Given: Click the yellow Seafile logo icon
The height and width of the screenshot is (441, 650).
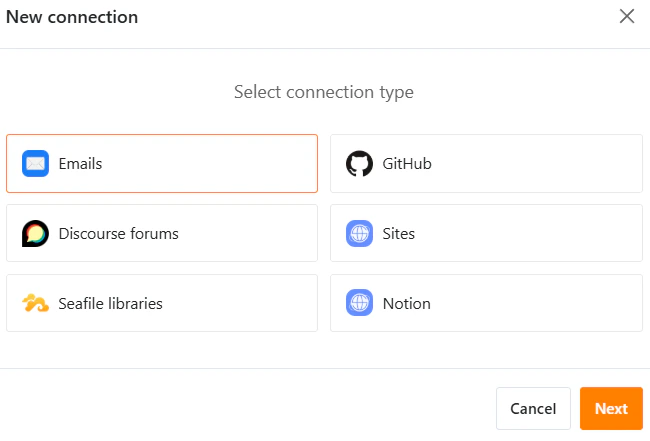Looking at the screenshot, I should tap(36, 303).
